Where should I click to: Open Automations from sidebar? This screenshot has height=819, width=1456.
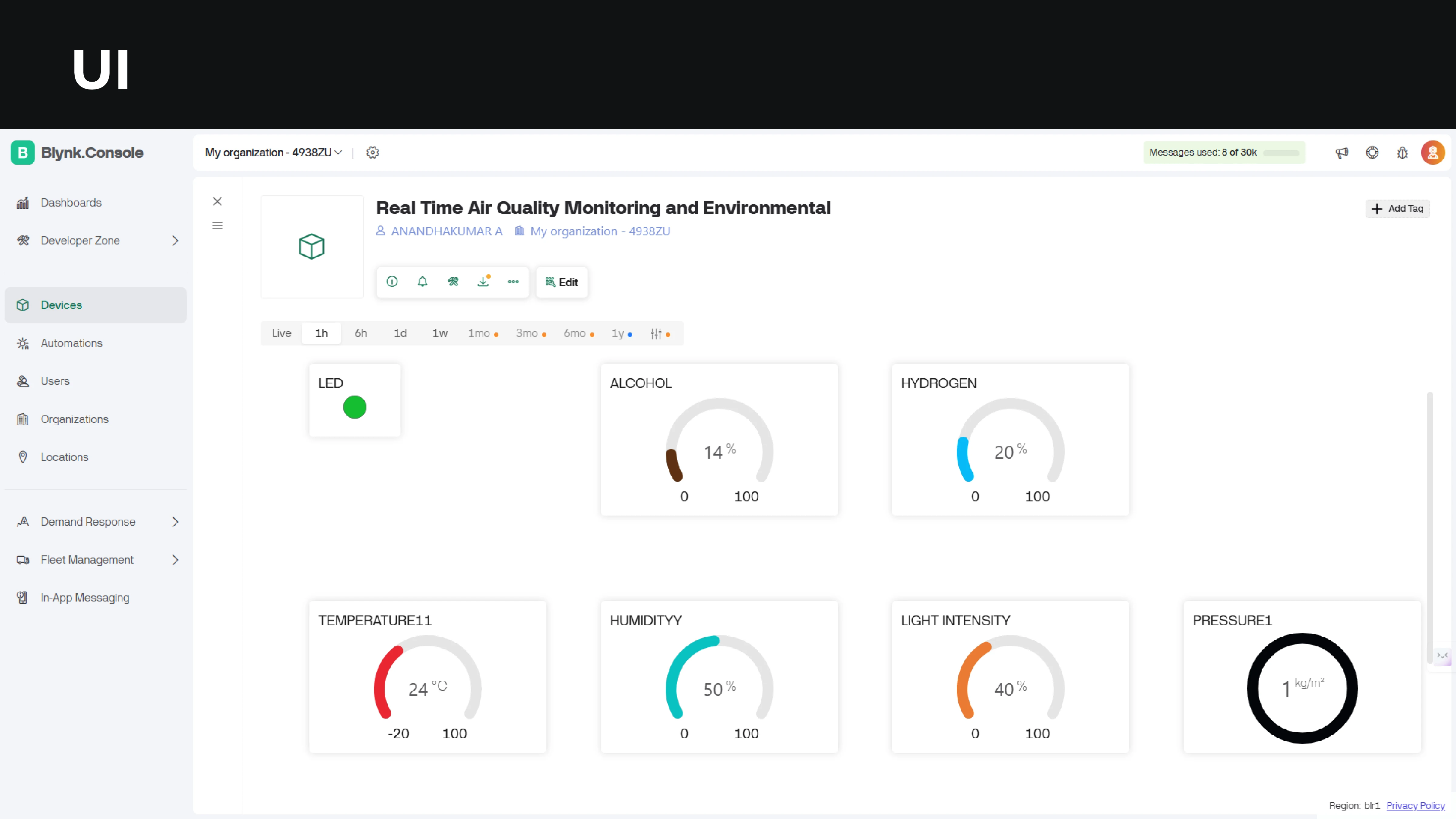click(x=71, y=343)
